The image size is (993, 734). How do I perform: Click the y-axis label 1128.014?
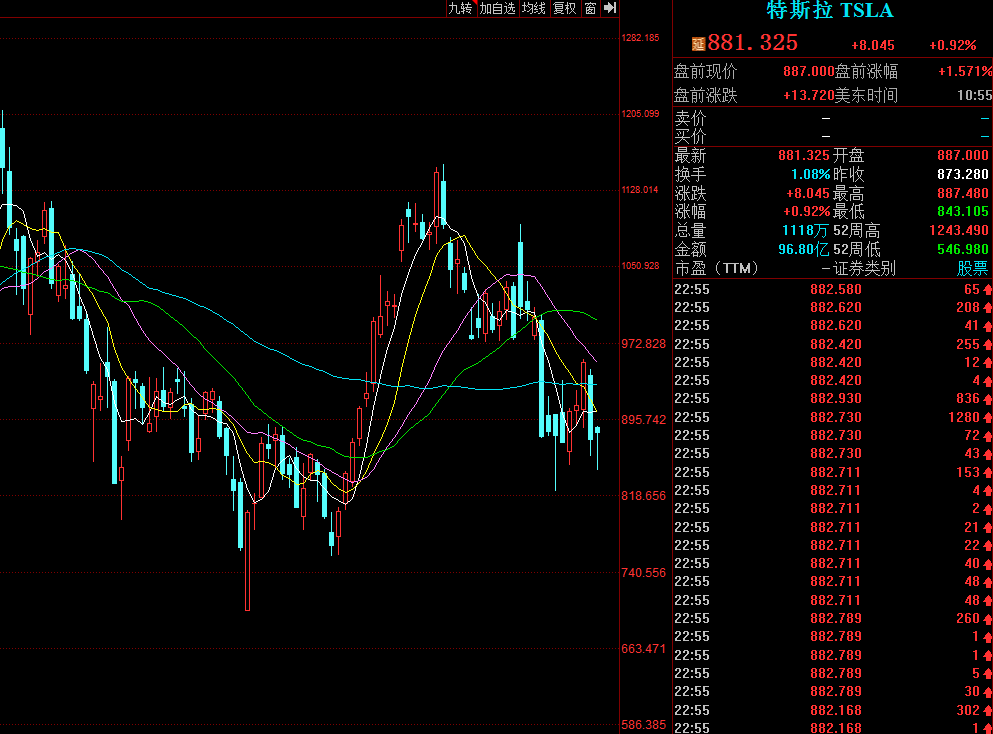pyautogui.click(x=640, y=190)
